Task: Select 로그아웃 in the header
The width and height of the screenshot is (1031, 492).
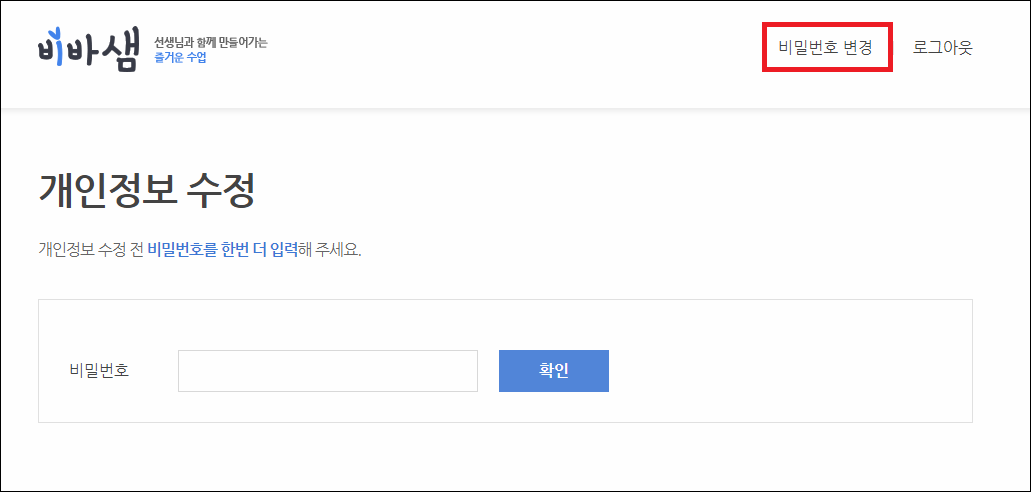Action: 942,47
